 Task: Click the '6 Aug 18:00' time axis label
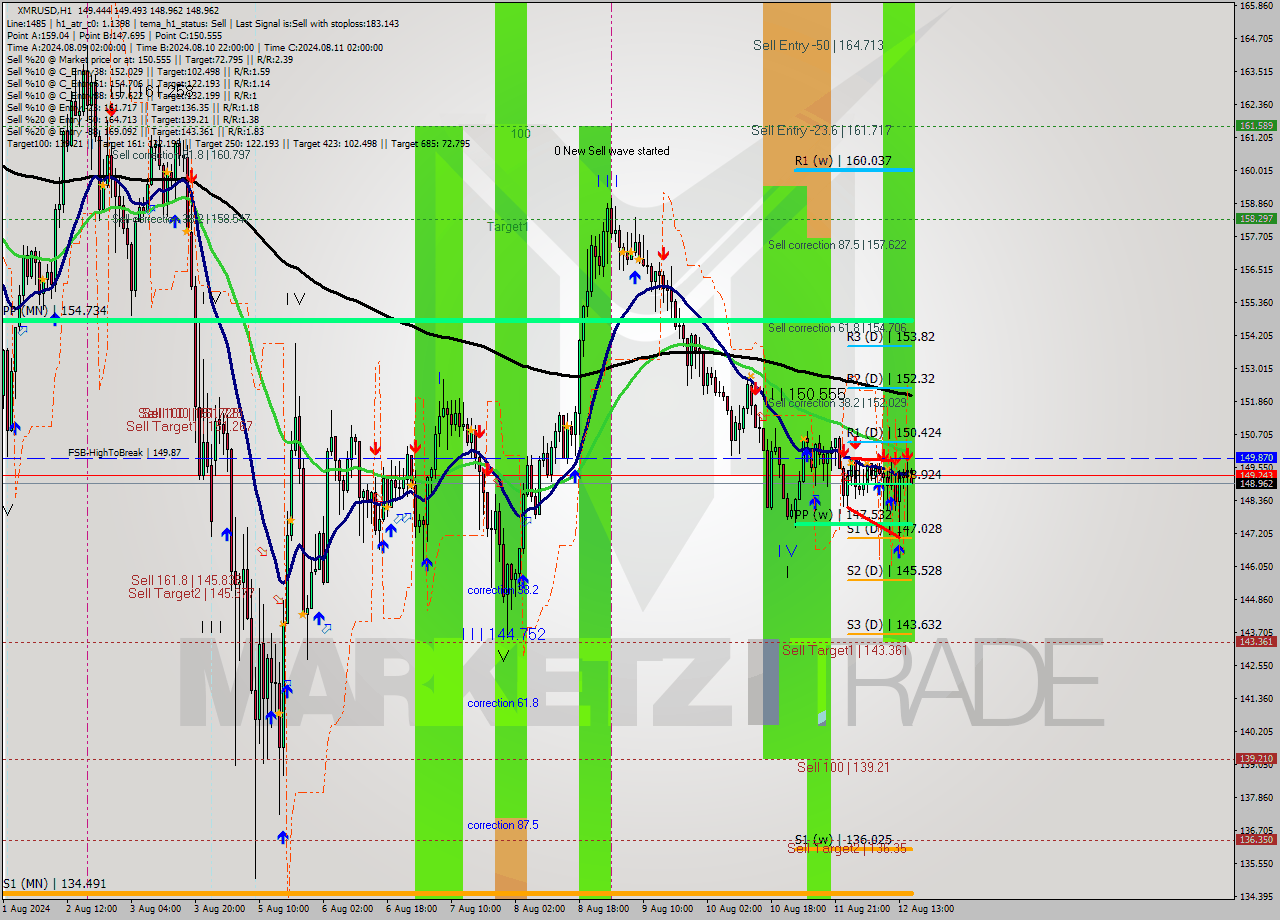(411, 909)
